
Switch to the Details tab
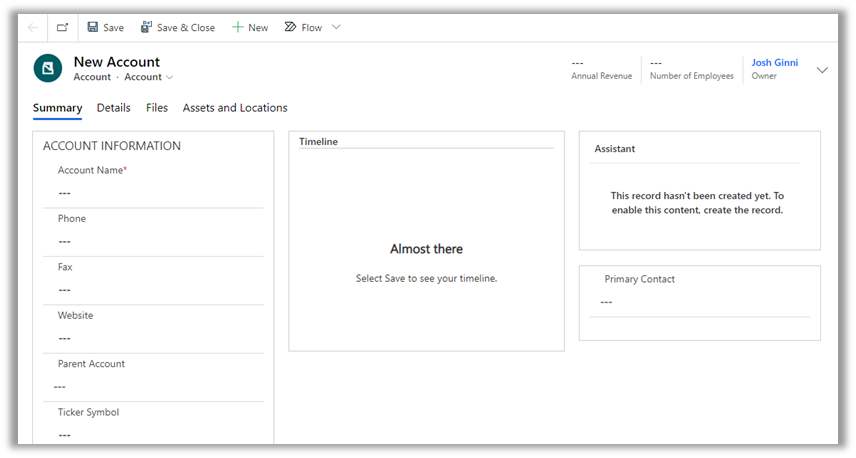coord(113,108)
